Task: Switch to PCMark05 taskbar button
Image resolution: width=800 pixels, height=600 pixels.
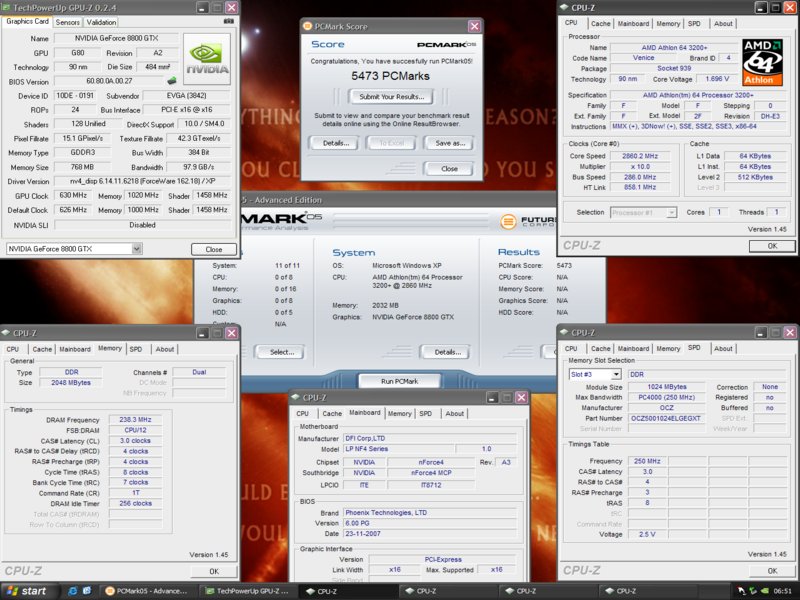Action: point(148,591)
